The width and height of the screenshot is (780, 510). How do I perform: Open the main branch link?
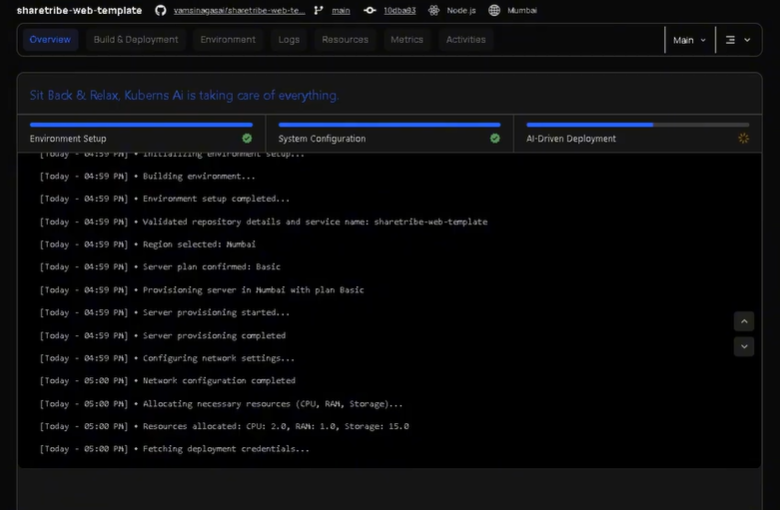pyautogui.click(x=341, y=10)
